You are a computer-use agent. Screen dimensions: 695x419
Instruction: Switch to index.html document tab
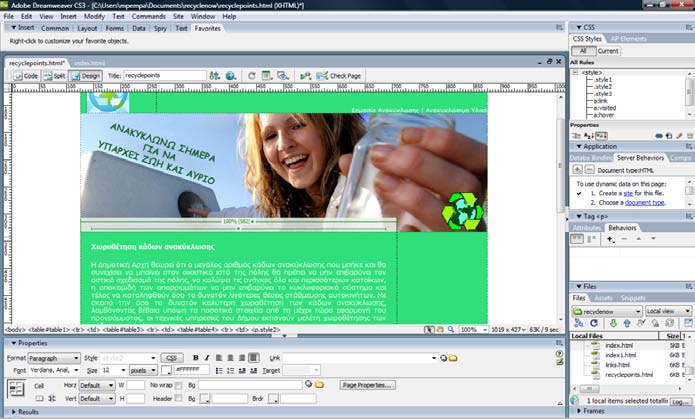[x=90, y=63]
